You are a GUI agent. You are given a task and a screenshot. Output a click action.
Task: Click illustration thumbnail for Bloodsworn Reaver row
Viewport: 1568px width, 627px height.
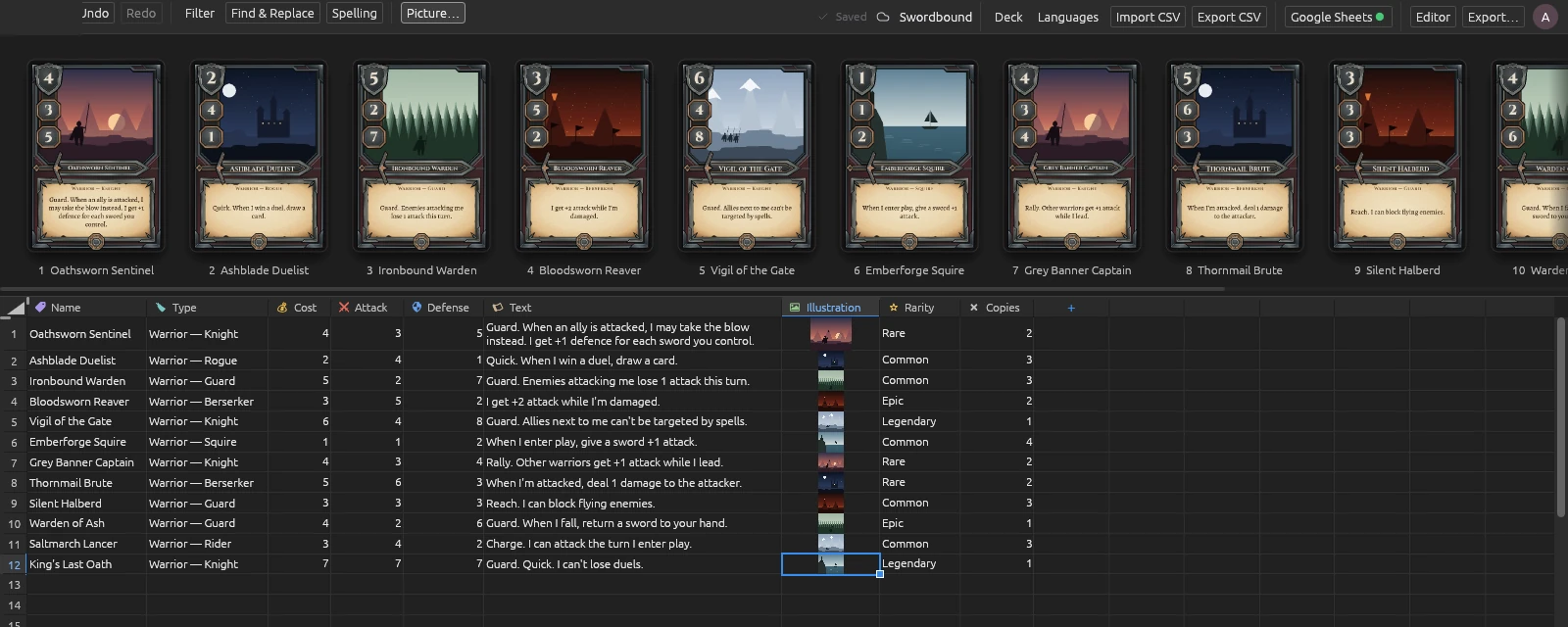831,401
